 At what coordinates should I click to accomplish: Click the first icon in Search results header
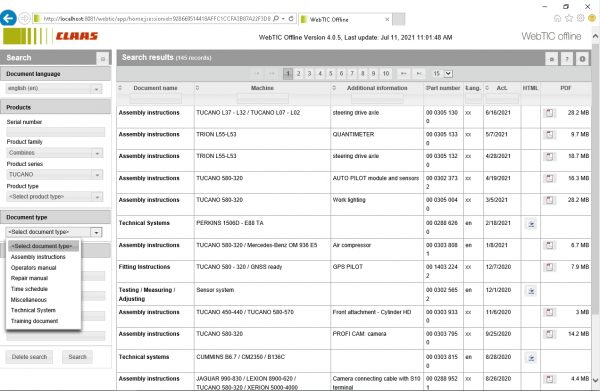tap(551, 59)
